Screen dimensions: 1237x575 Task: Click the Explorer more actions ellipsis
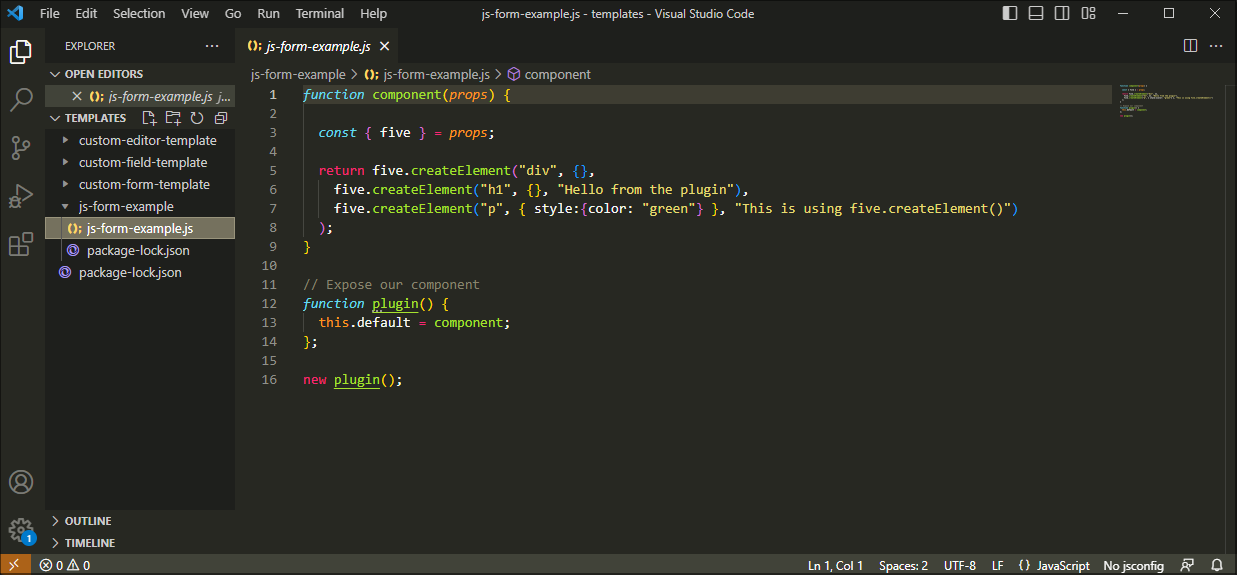(212, 46)
